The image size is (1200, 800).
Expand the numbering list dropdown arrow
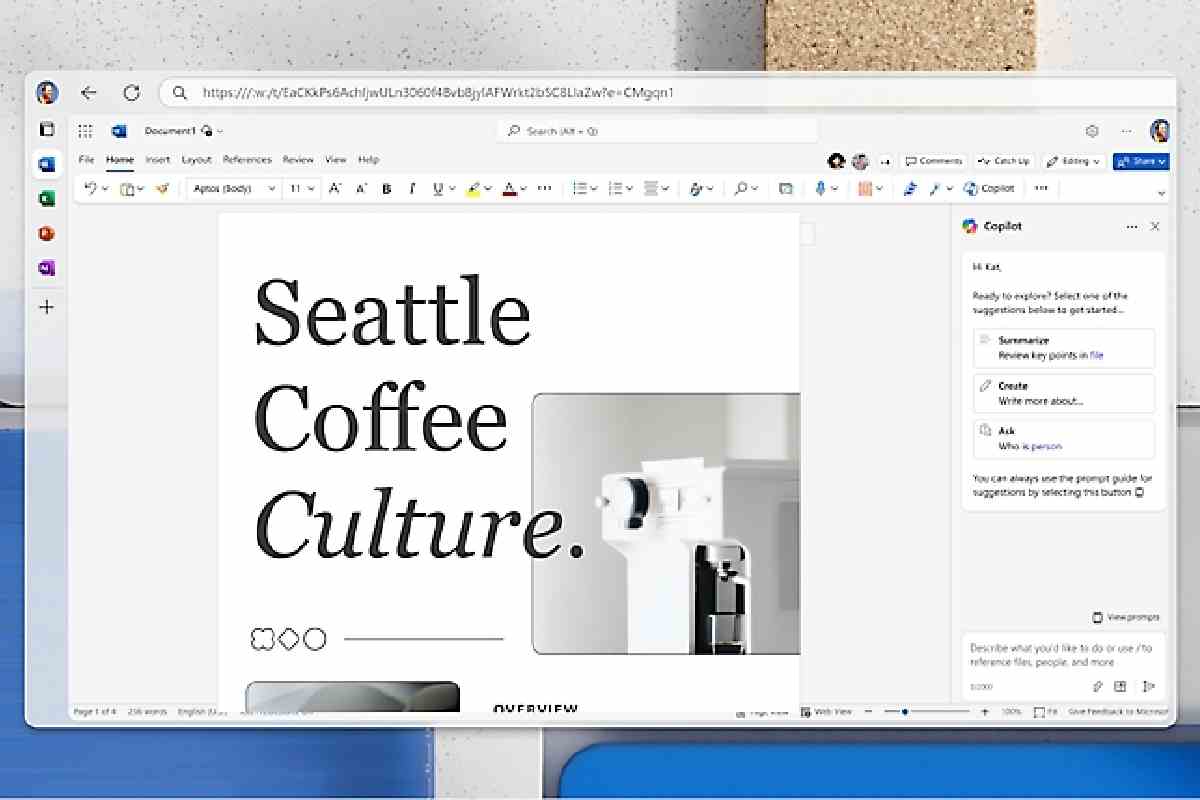(x=630, y=188)
